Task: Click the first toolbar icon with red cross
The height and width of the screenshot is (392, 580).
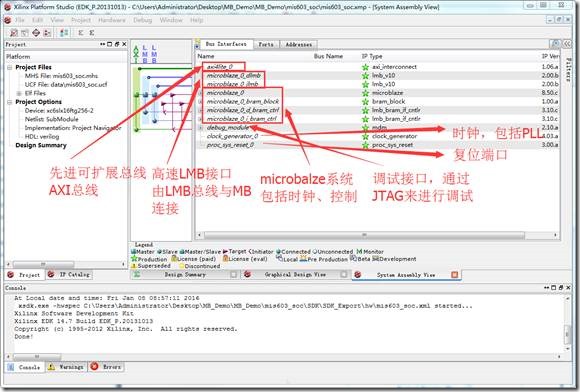Action: pos(14,33)
